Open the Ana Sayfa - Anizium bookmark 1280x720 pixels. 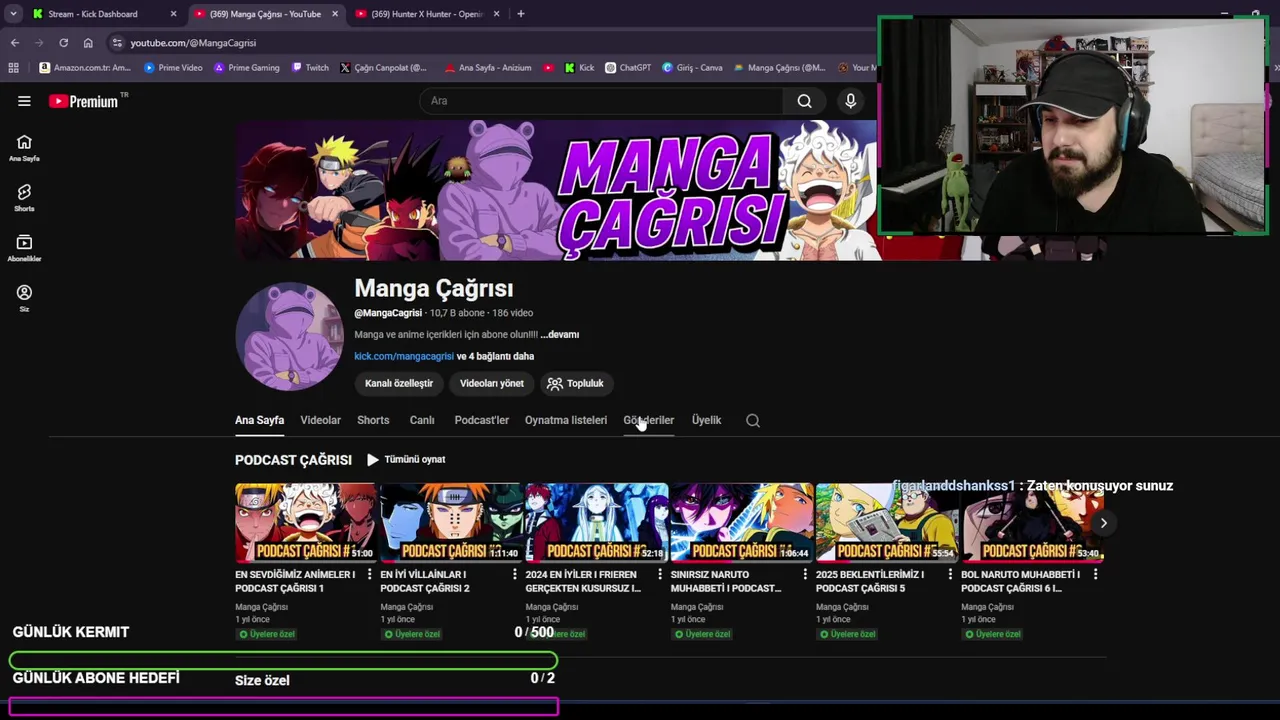tap(487, 68)
